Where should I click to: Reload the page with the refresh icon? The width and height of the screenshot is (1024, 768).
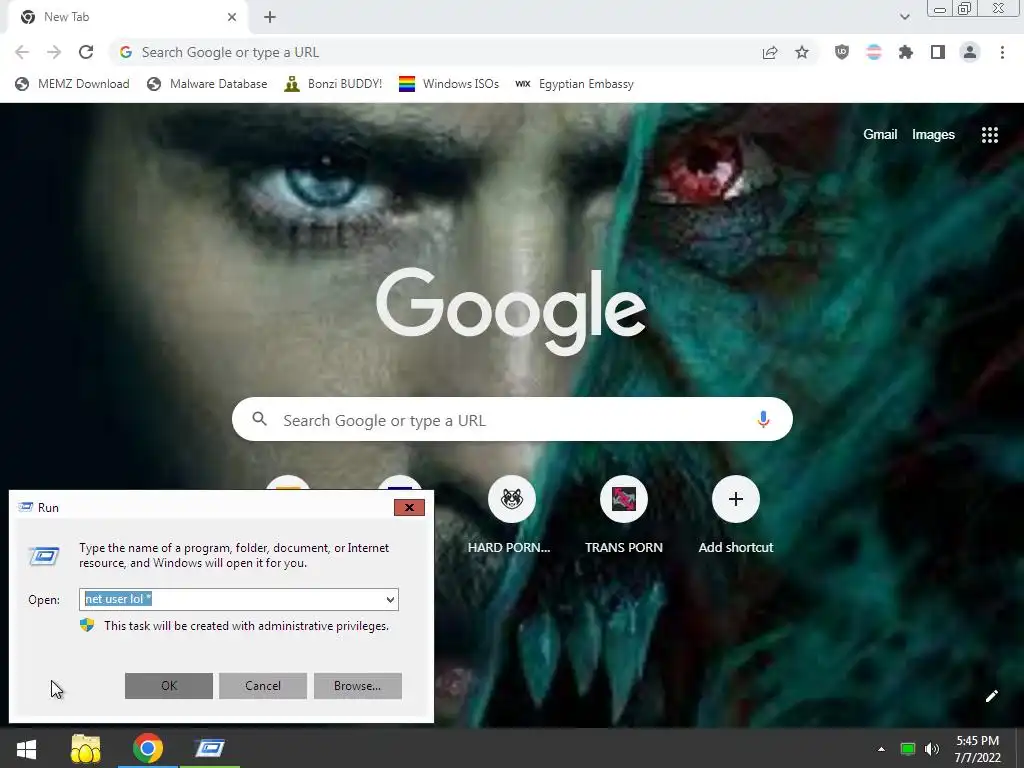[86, 52]
